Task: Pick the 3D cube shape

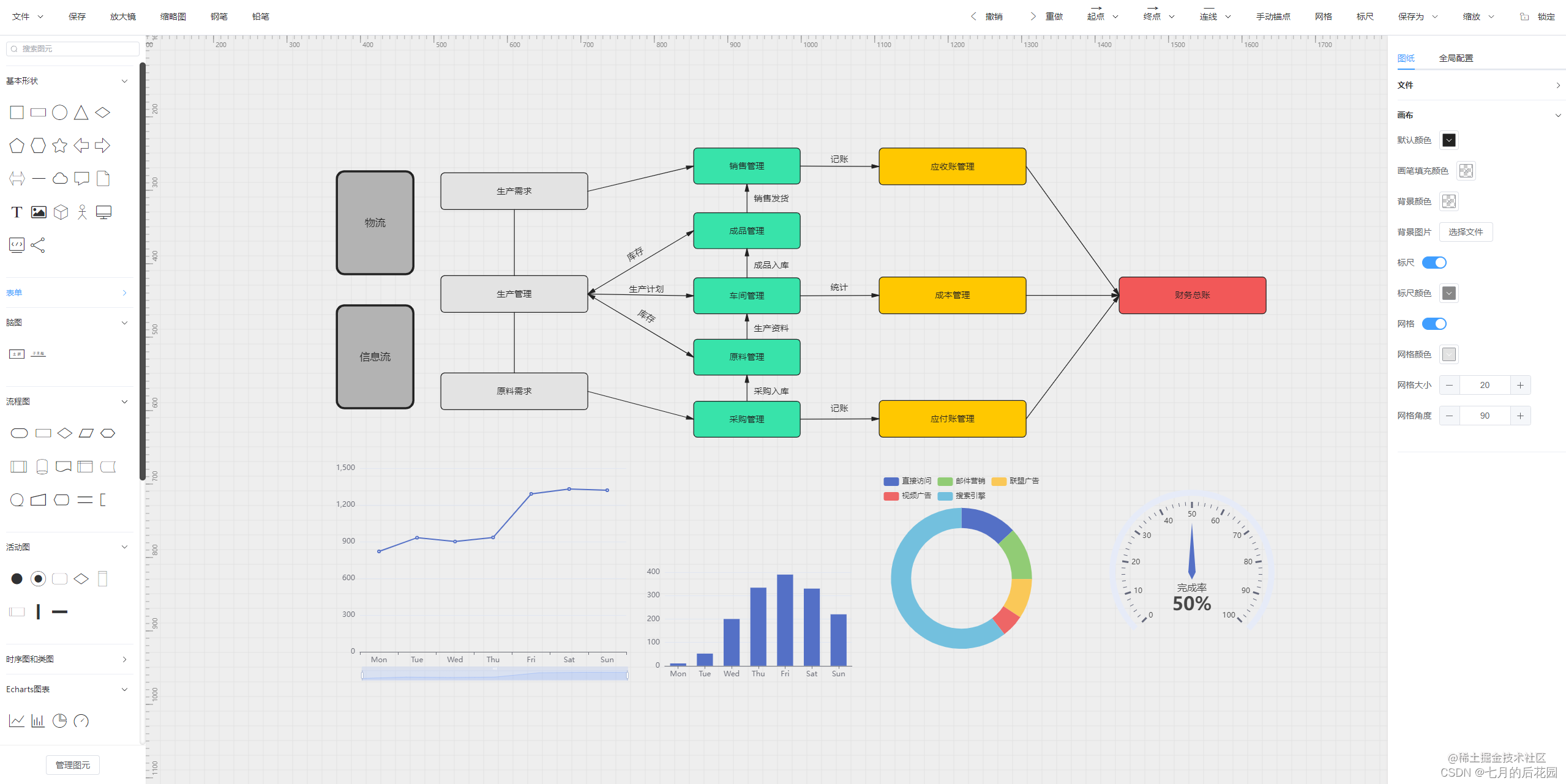Action: (60, 212)
